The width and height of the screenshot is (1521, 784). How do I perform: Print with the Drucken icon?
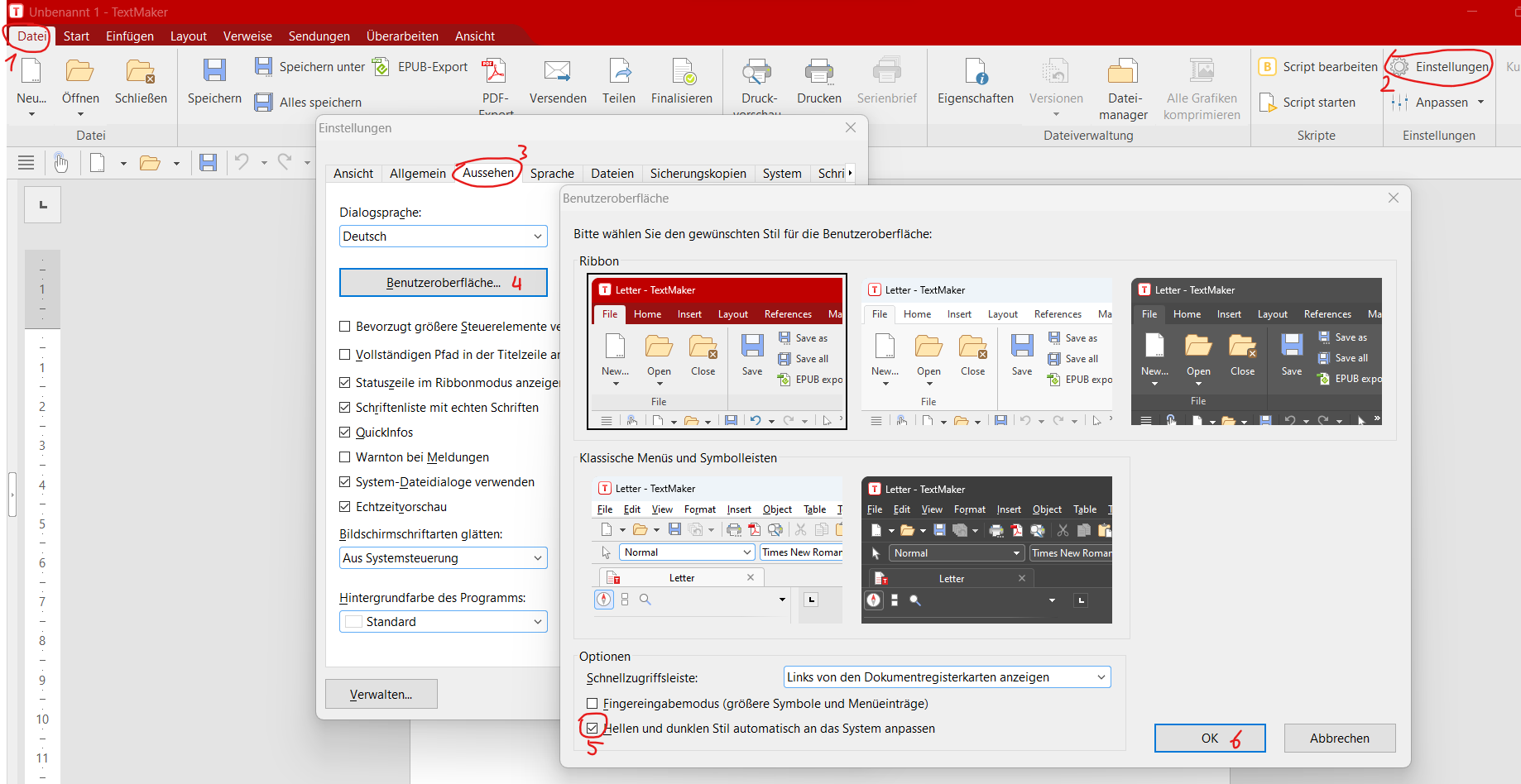819,71
